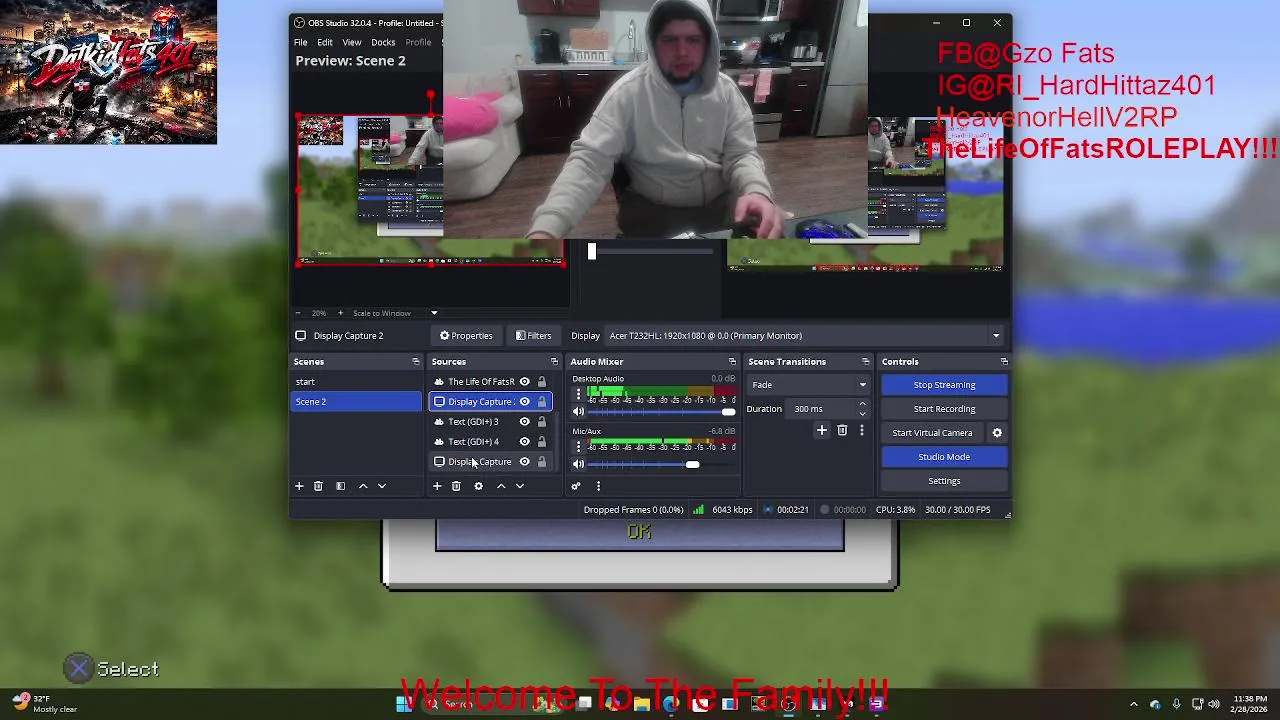The image size is (1280, 720).
Task: Select Scene 2 in Scenes list
Action: click(356, 402)
